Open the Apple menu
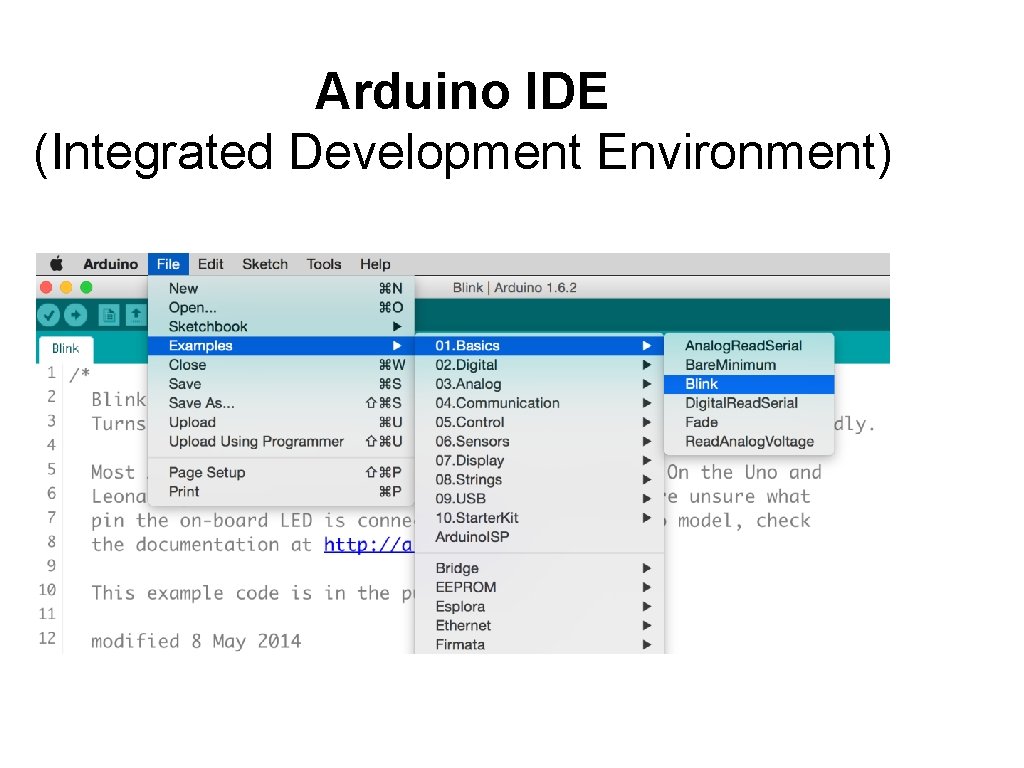Image resolution: width=1024 pixels, height=768 pixels. pos(57,264)
